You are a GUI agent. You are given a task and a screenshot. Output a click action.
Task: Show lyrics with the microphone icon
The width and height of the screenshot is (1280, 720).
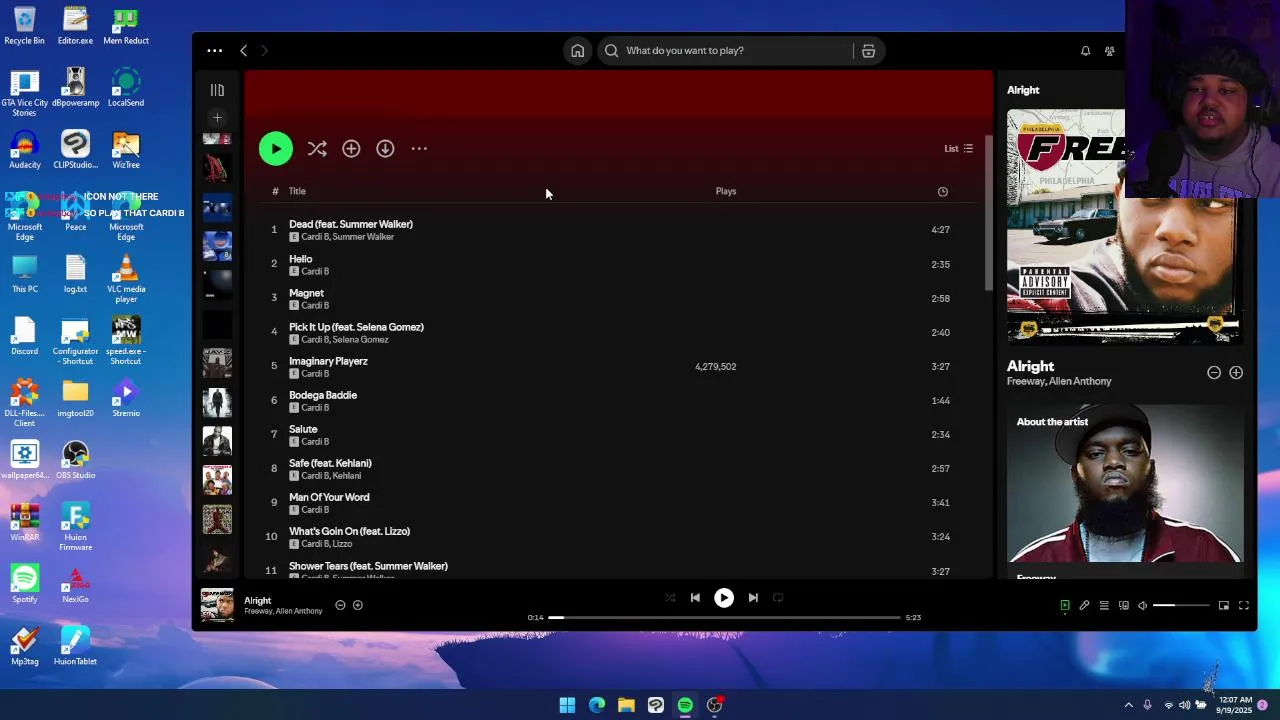coord(1084,605)
